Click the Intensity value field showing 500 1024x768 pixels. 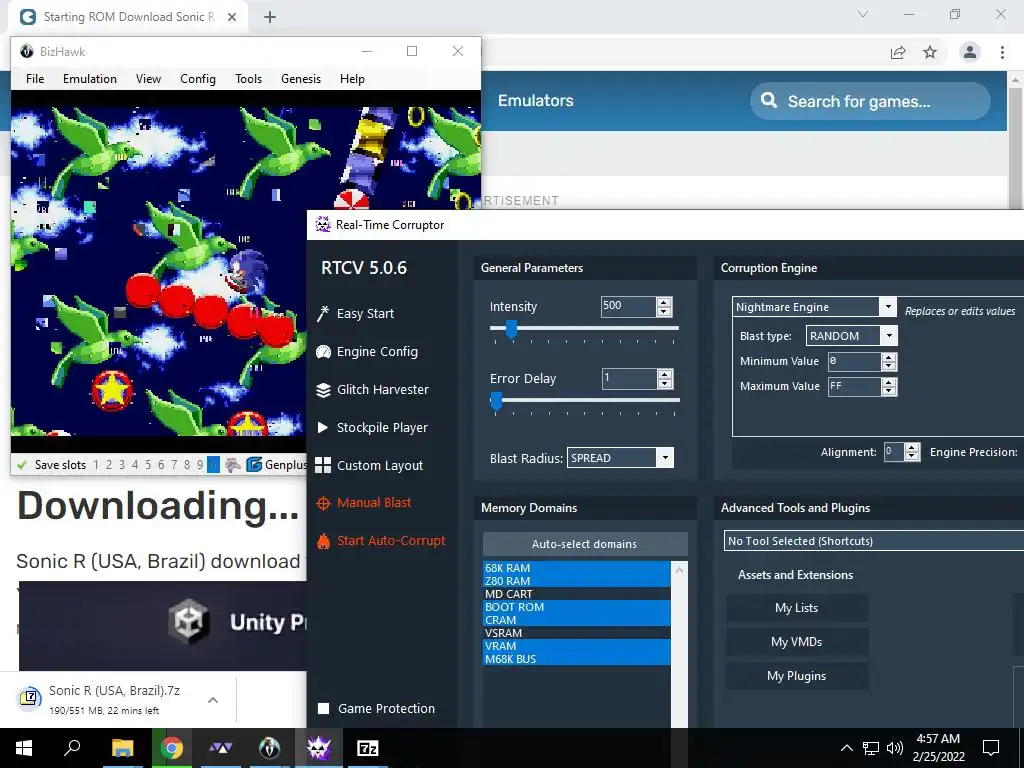(x=628, y=306)
